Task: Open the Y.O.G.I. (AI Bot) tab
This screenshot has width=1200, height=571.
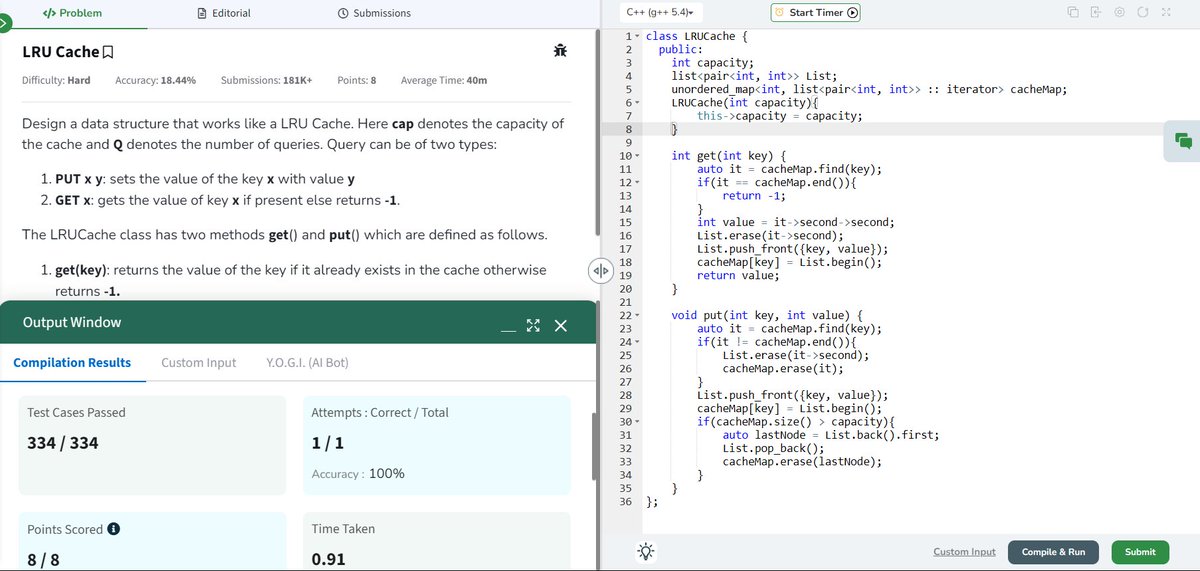Action: 308,362
